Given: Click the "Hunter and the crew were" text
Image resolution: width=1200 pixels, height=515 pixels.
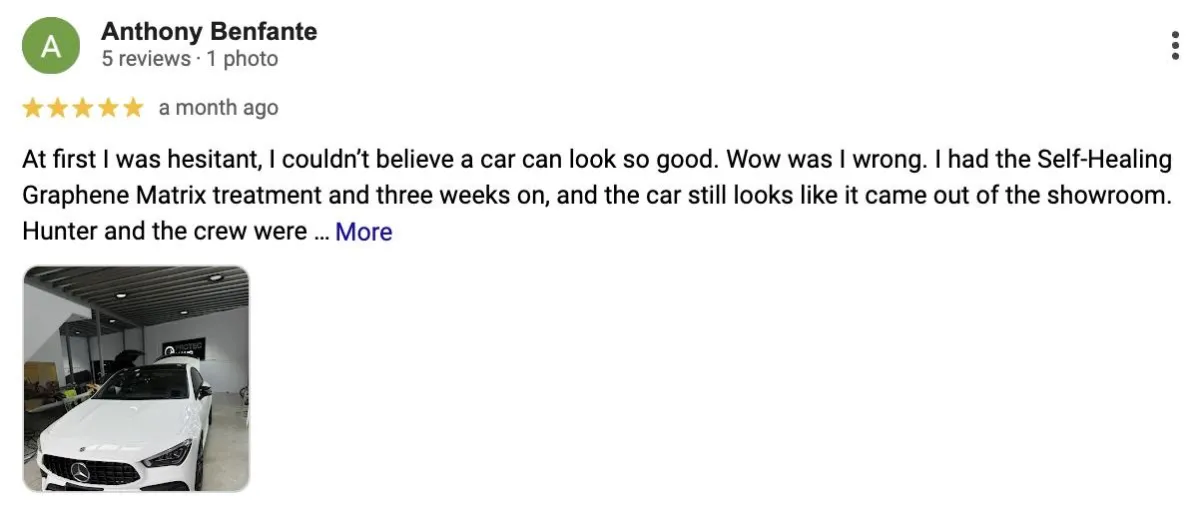Looking at the screenshot, I should (164, 232).
